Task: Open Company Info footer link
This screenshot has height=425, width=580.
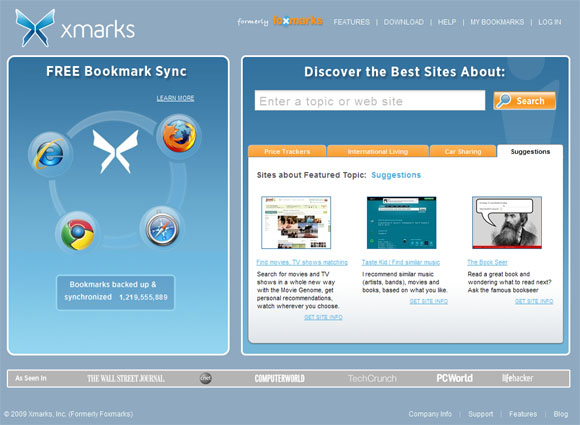Action: tap(430, 414)
